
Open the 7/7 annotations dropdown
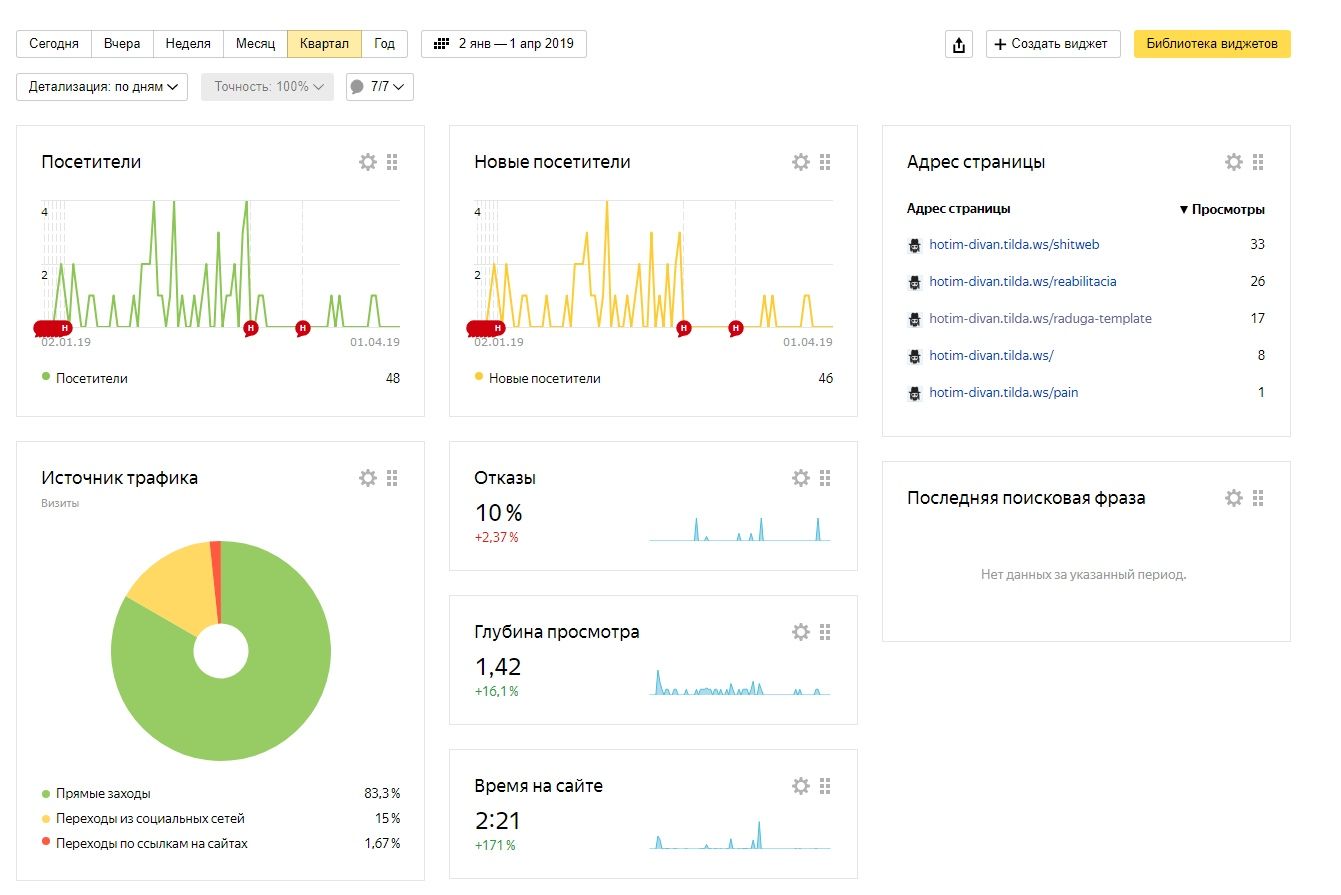tap(380, 87)
